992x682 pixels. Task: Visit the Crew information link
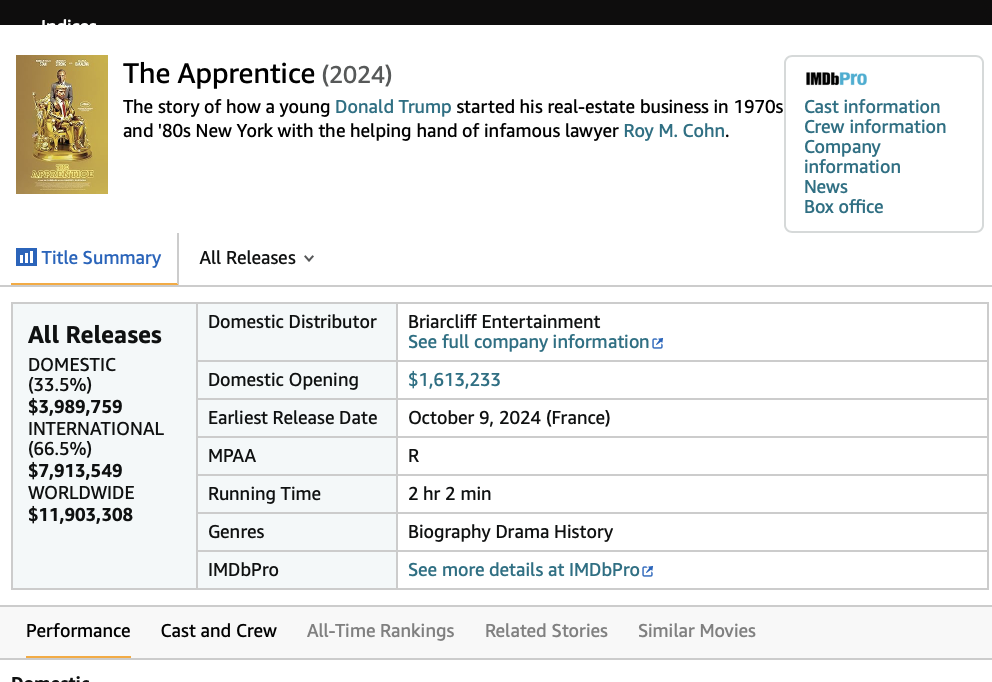(874, 127)
